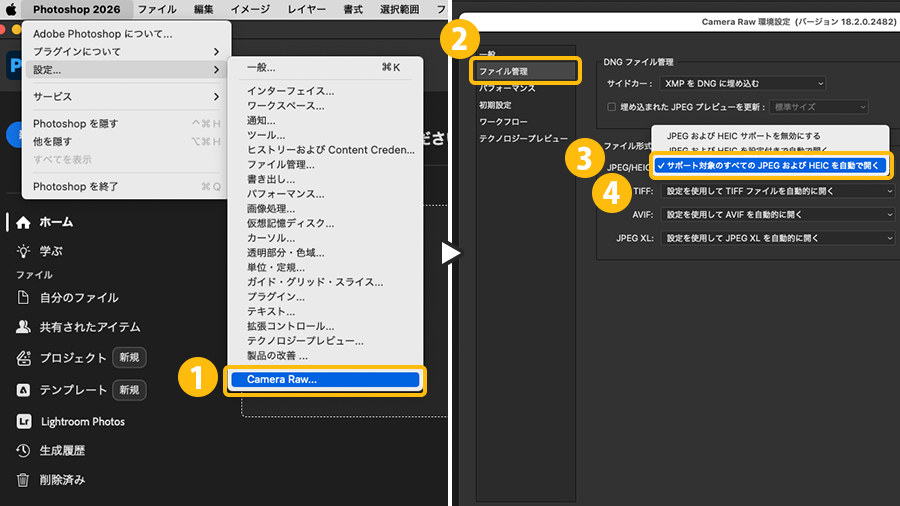Select 通知... in settings submenu
900x506 pixels.
[325, 120]
